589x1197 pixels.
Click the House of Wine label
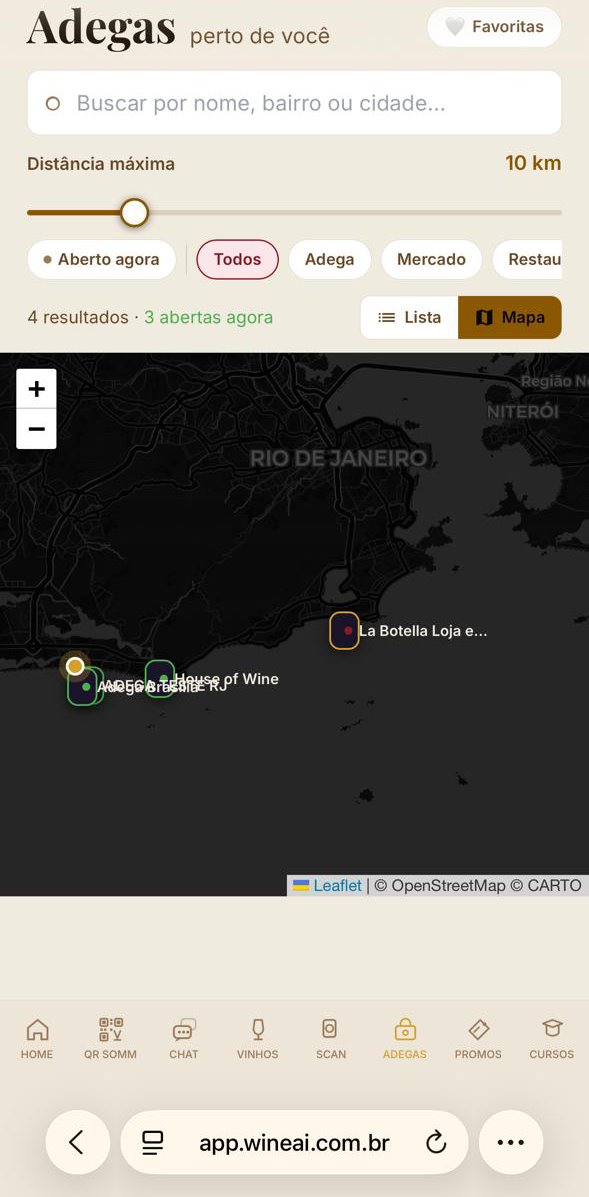227,679
